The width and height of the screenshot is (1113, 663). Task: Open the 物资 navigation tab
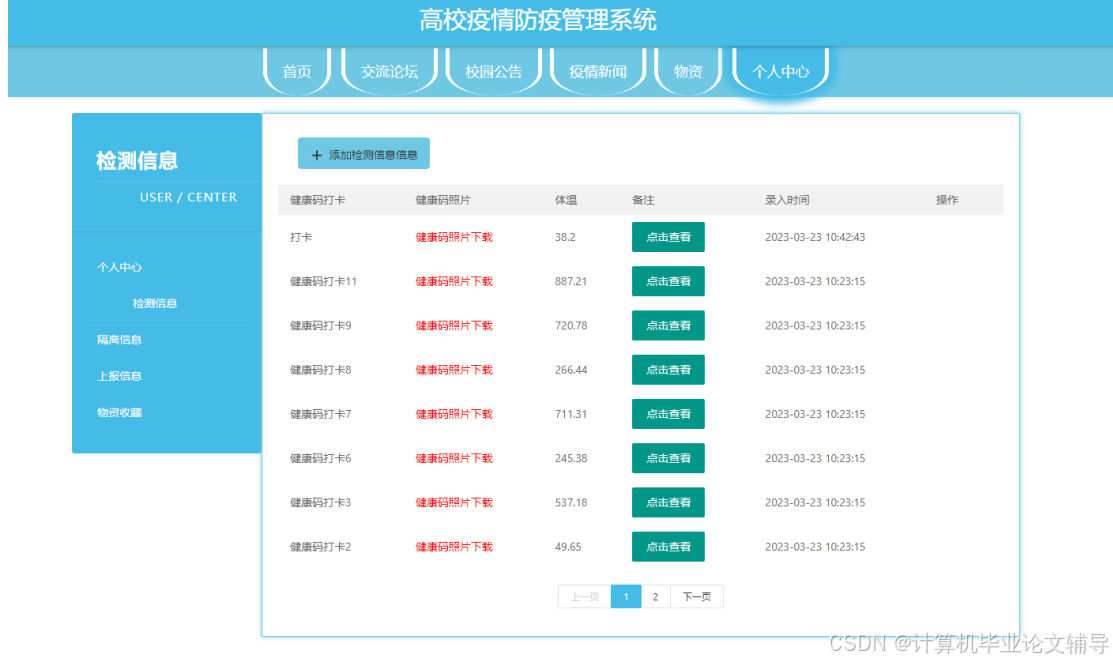tap(687, 70)
